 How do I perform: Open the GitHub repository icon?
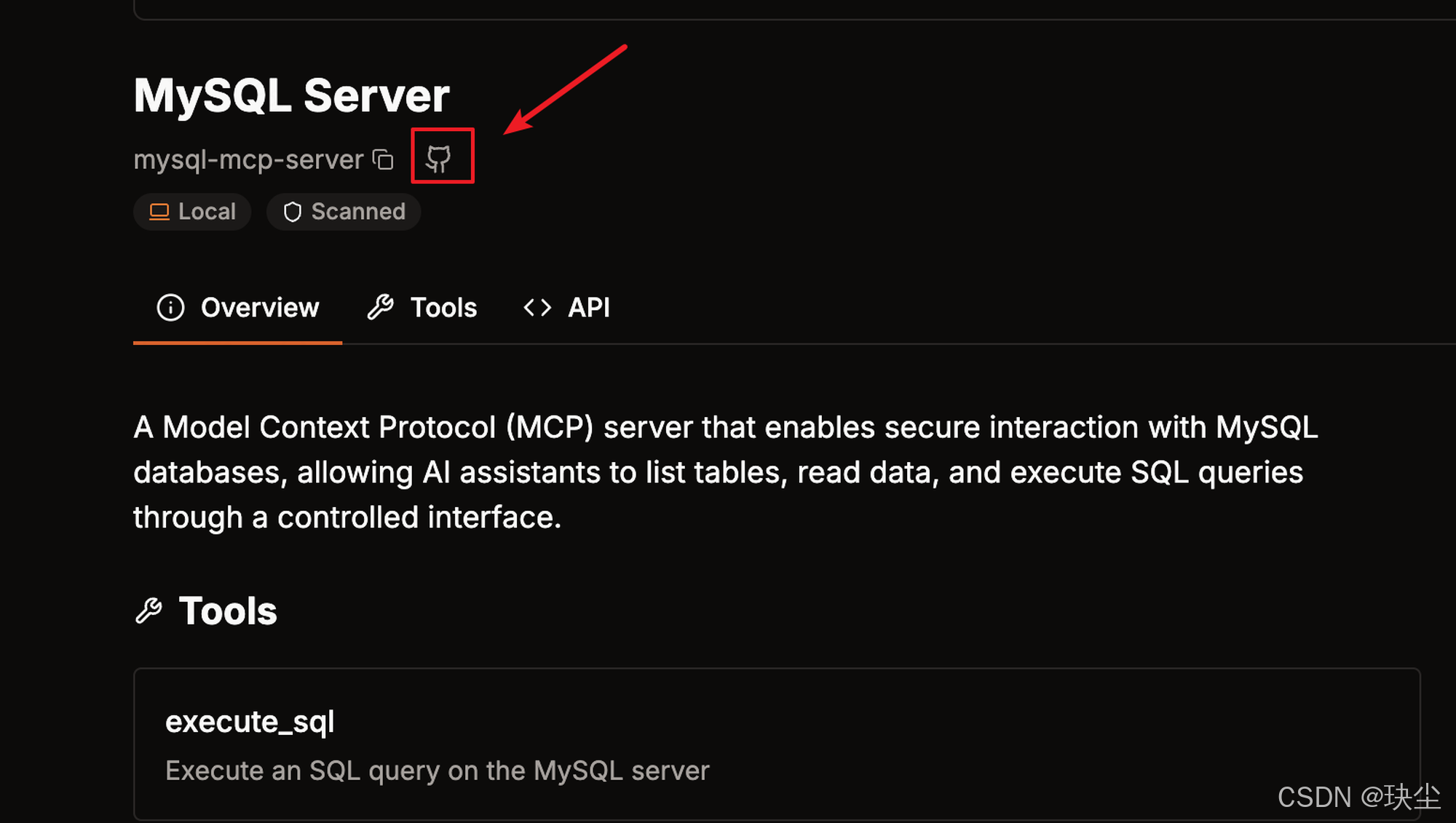(439, 157)
